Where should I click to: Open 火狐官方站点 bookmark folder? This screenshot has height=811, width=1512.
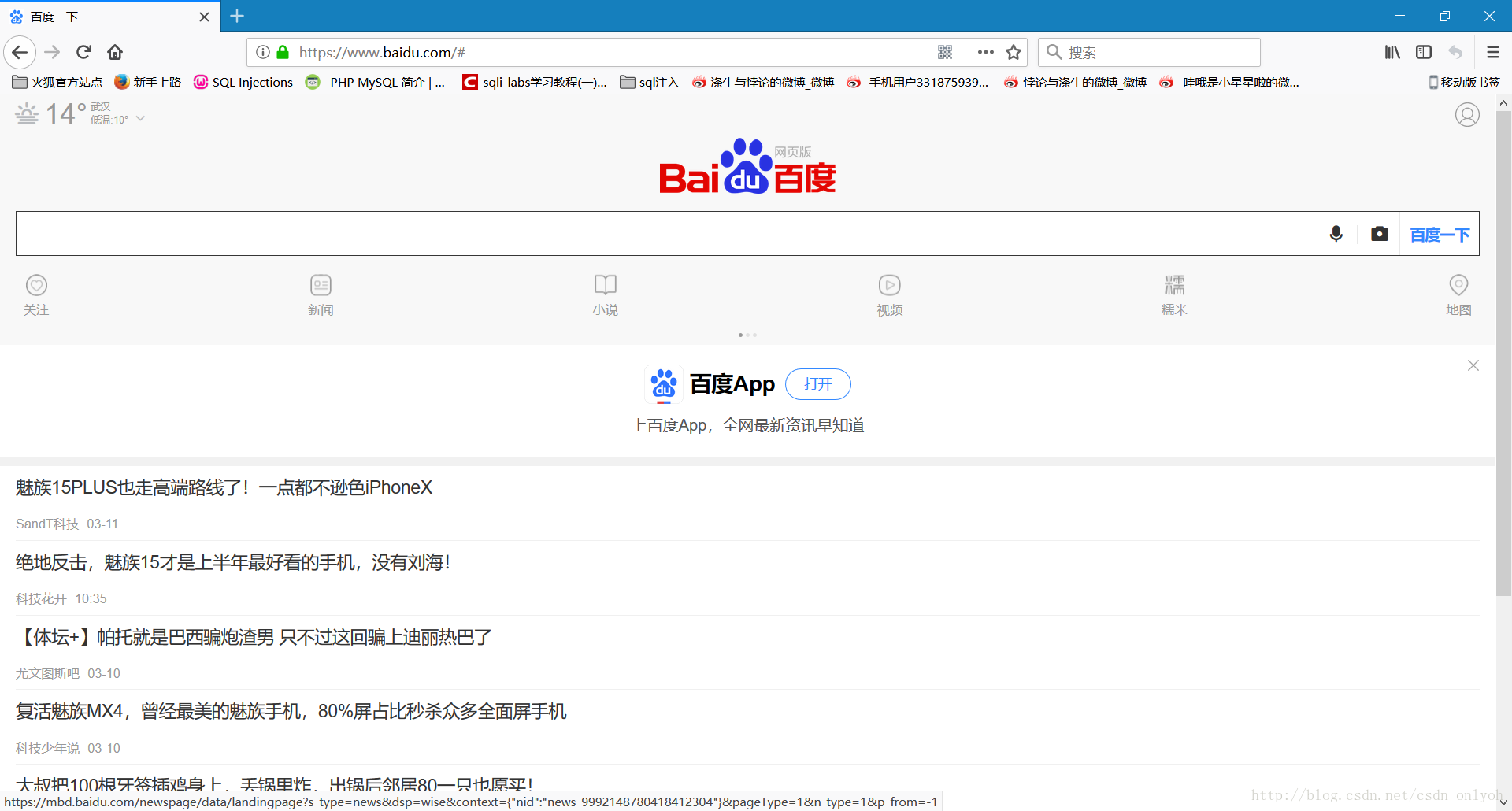pyautogui.click(x=57, y=82)
